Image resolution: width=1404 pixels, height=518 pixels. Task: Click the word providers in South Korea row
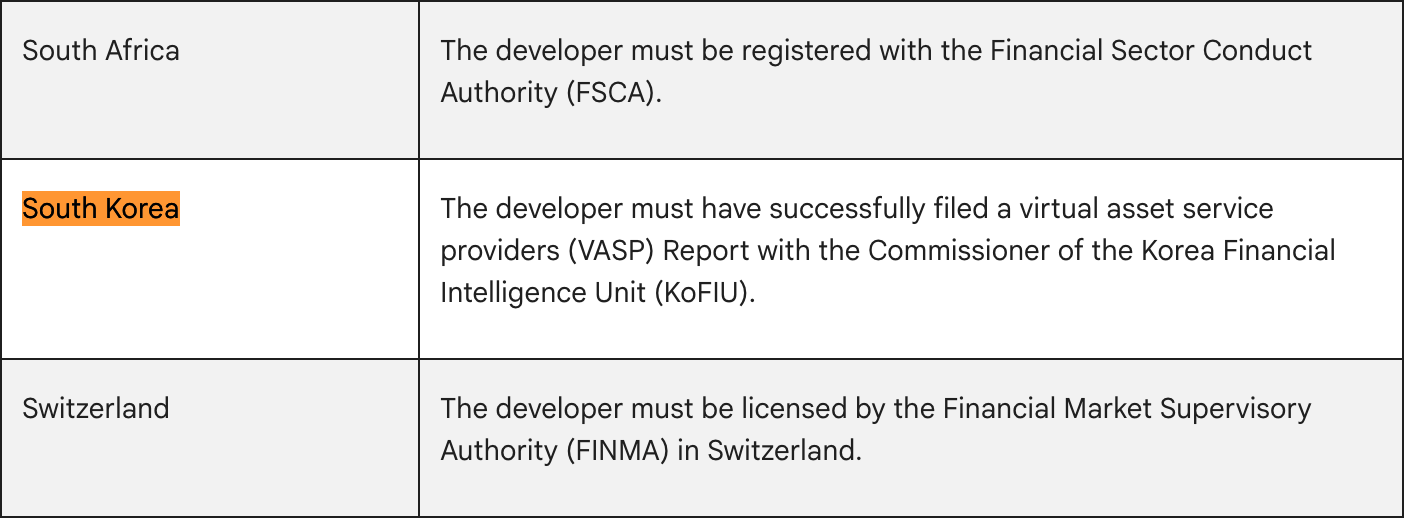[500, 251]
